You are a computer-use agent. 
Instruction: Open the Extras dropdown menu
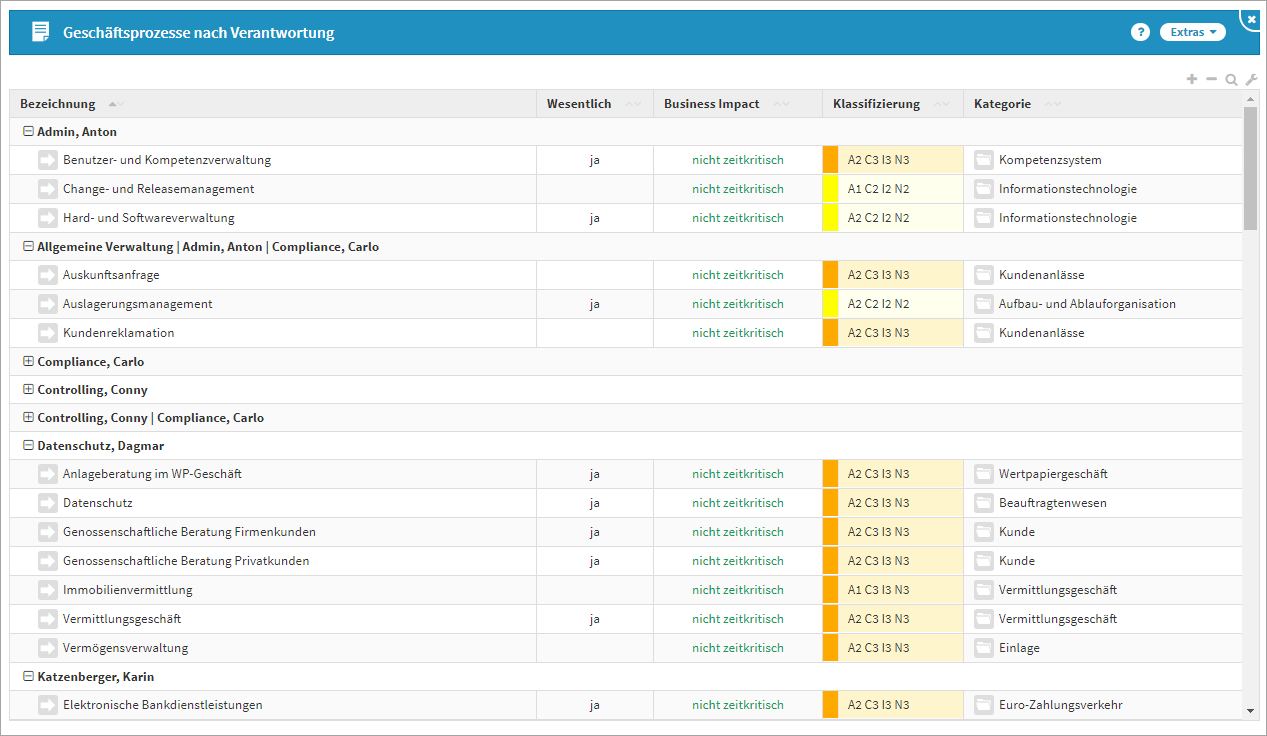[1192, 32]
